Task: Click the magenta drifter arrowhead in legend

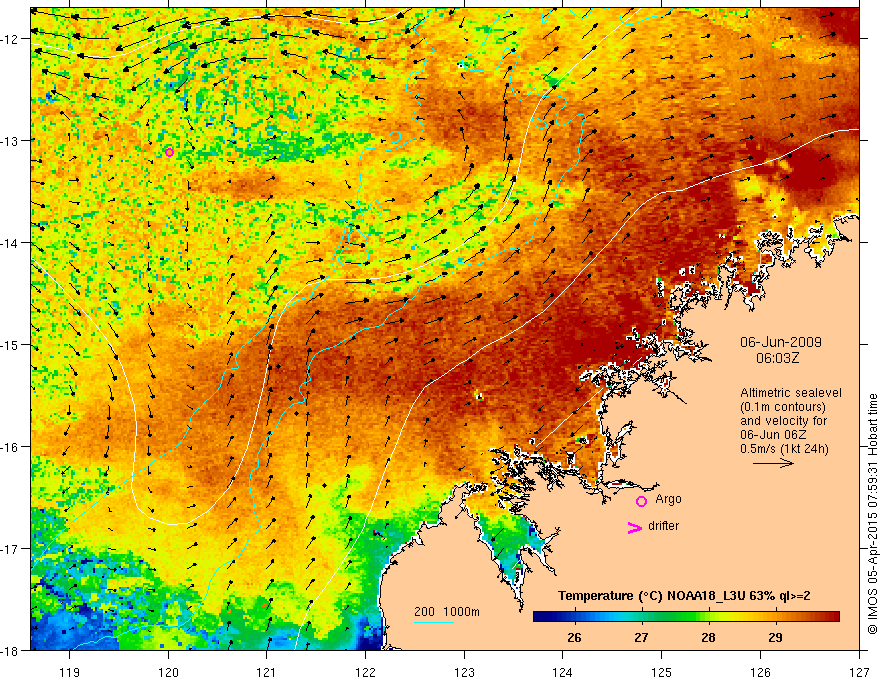Action: (x=634, y=527)
